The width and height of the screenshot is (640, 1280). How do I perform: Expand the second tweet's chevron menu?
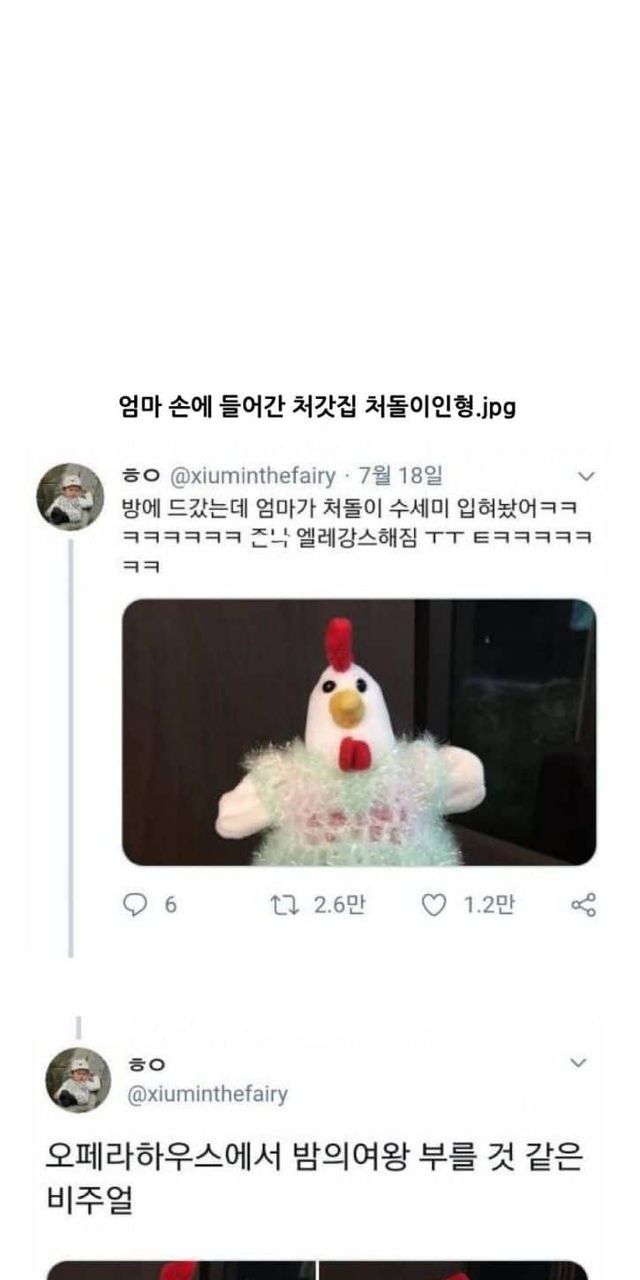[x=578, y=1062]
